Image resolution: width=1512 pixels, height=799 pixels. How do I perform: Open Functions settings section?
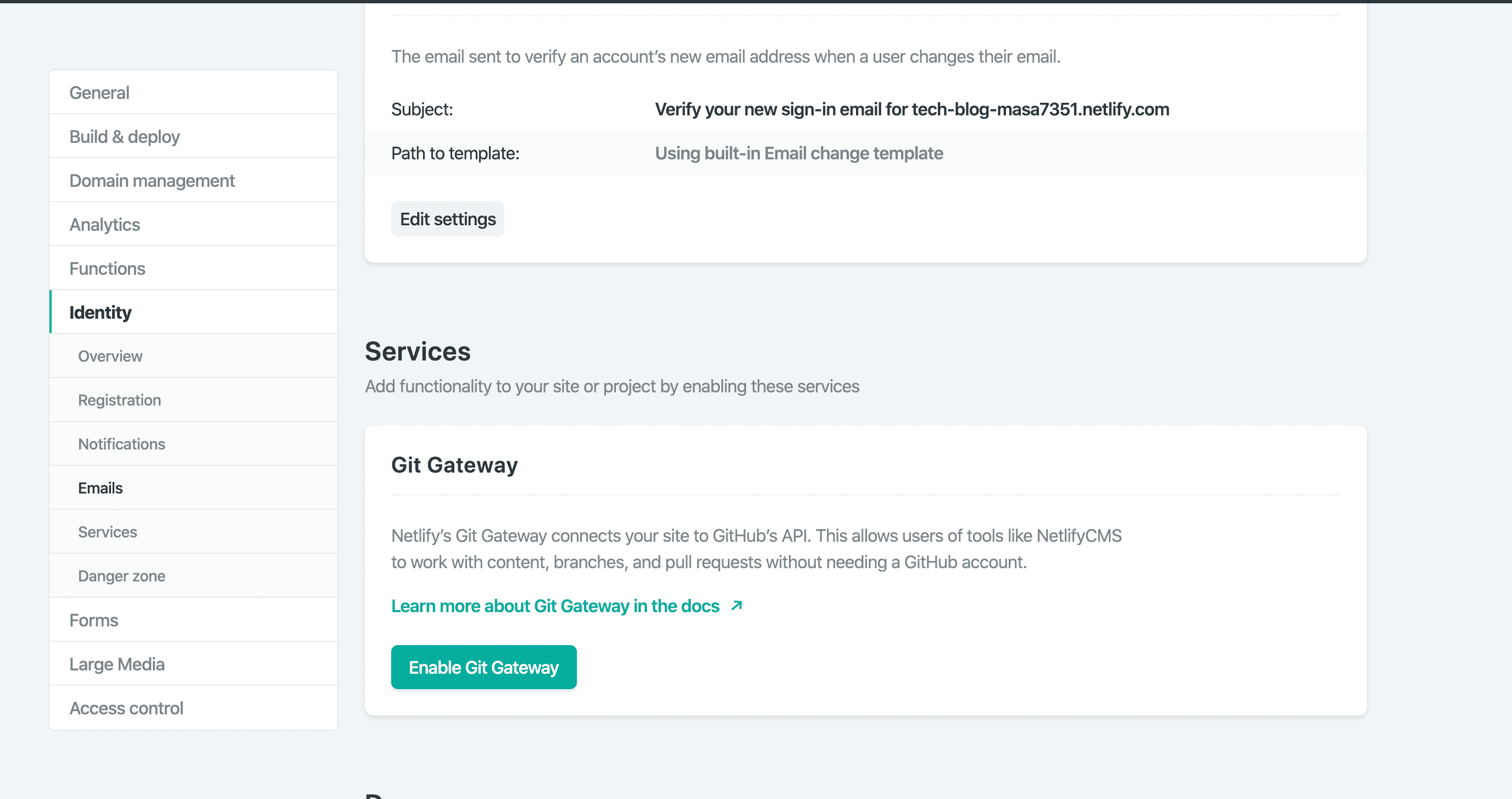coord(108,269)
